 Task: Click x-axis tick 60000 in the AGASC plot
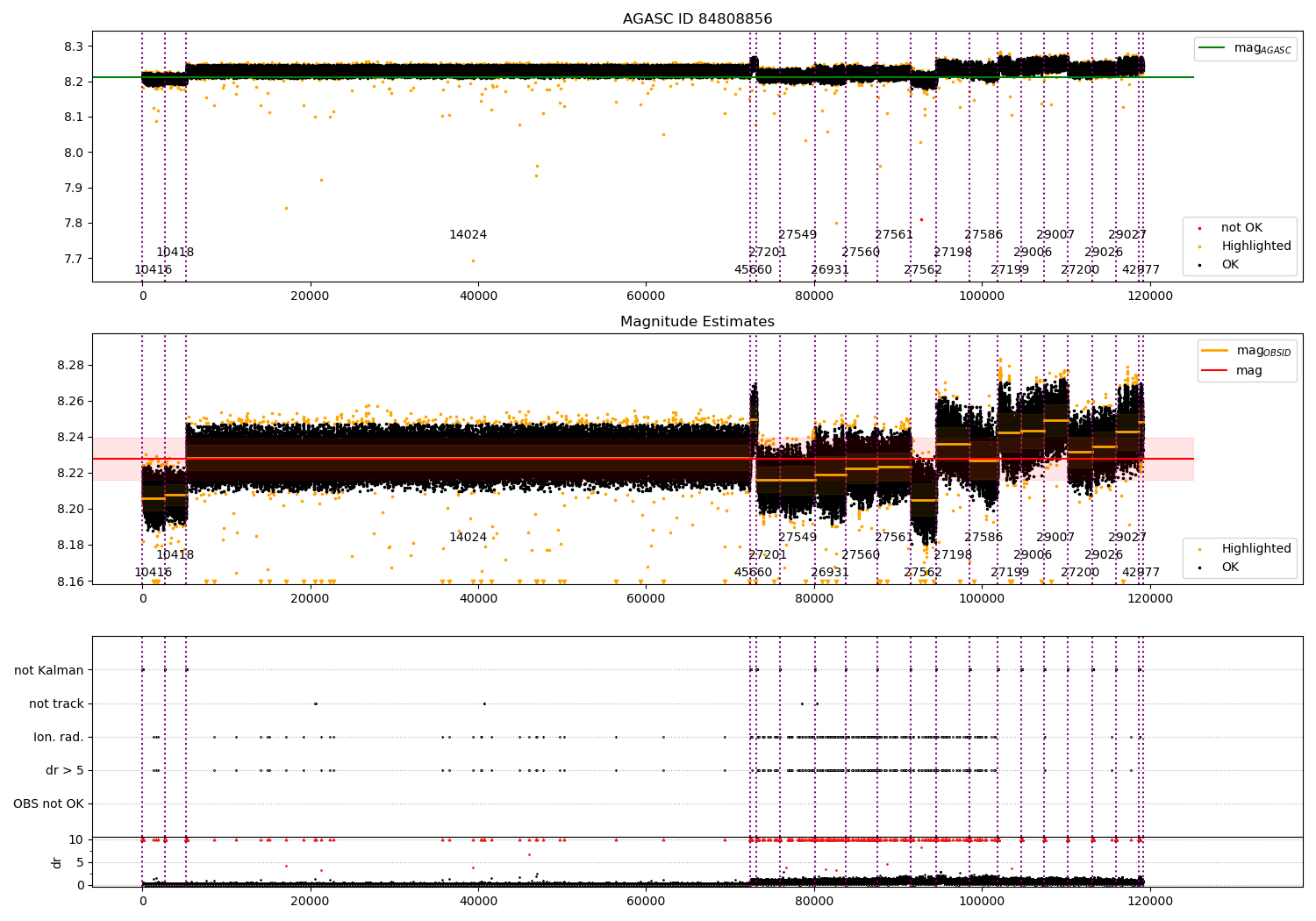tap(647, 296)
